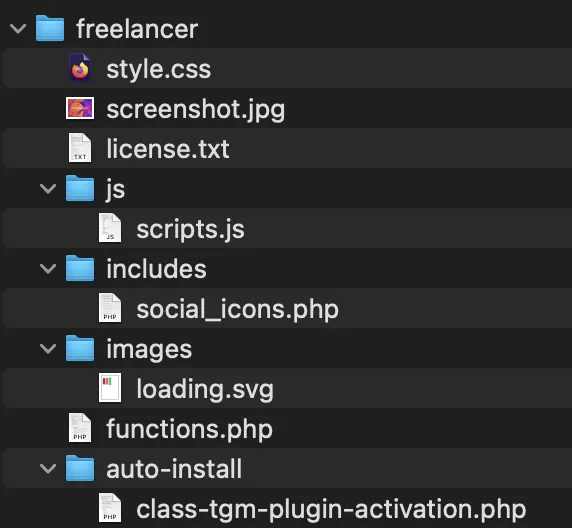
Task: Select the license.txt file name
Action: pyautogui.click(x=168, y=149)
